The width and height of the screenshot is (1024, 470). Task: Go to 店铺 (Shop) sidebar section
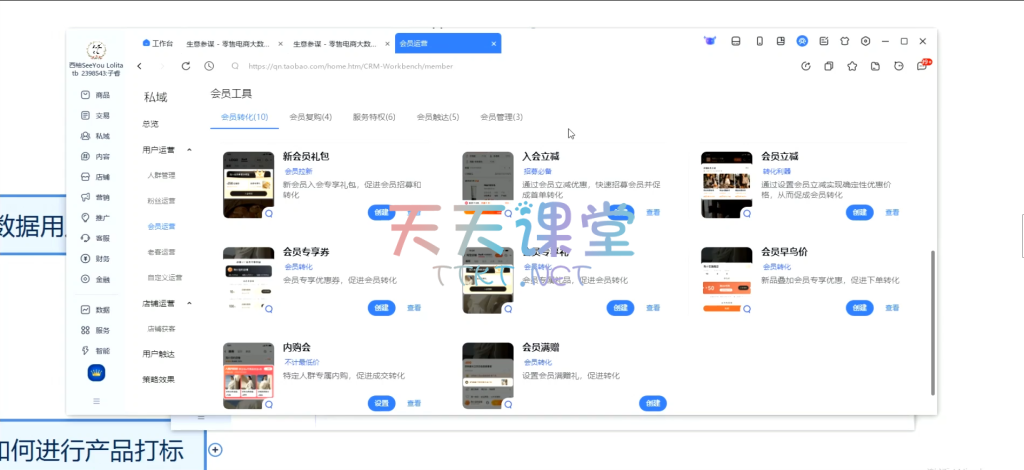tap(95, 177)
